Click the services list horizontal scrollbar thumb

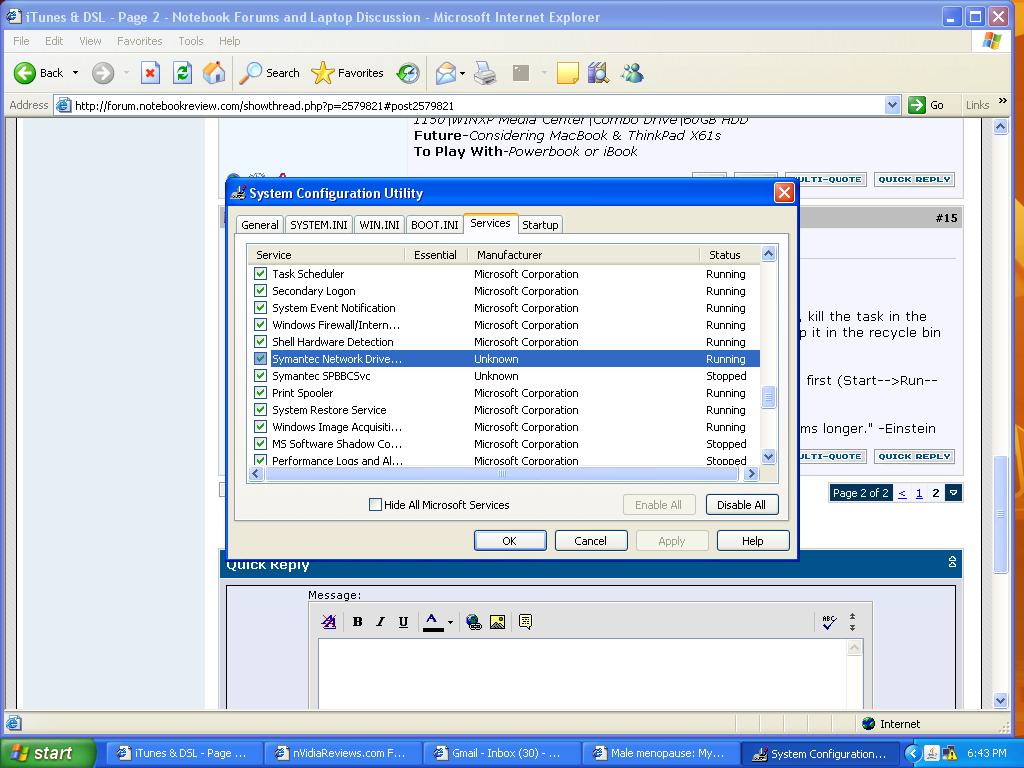click(x=503, y=473)
